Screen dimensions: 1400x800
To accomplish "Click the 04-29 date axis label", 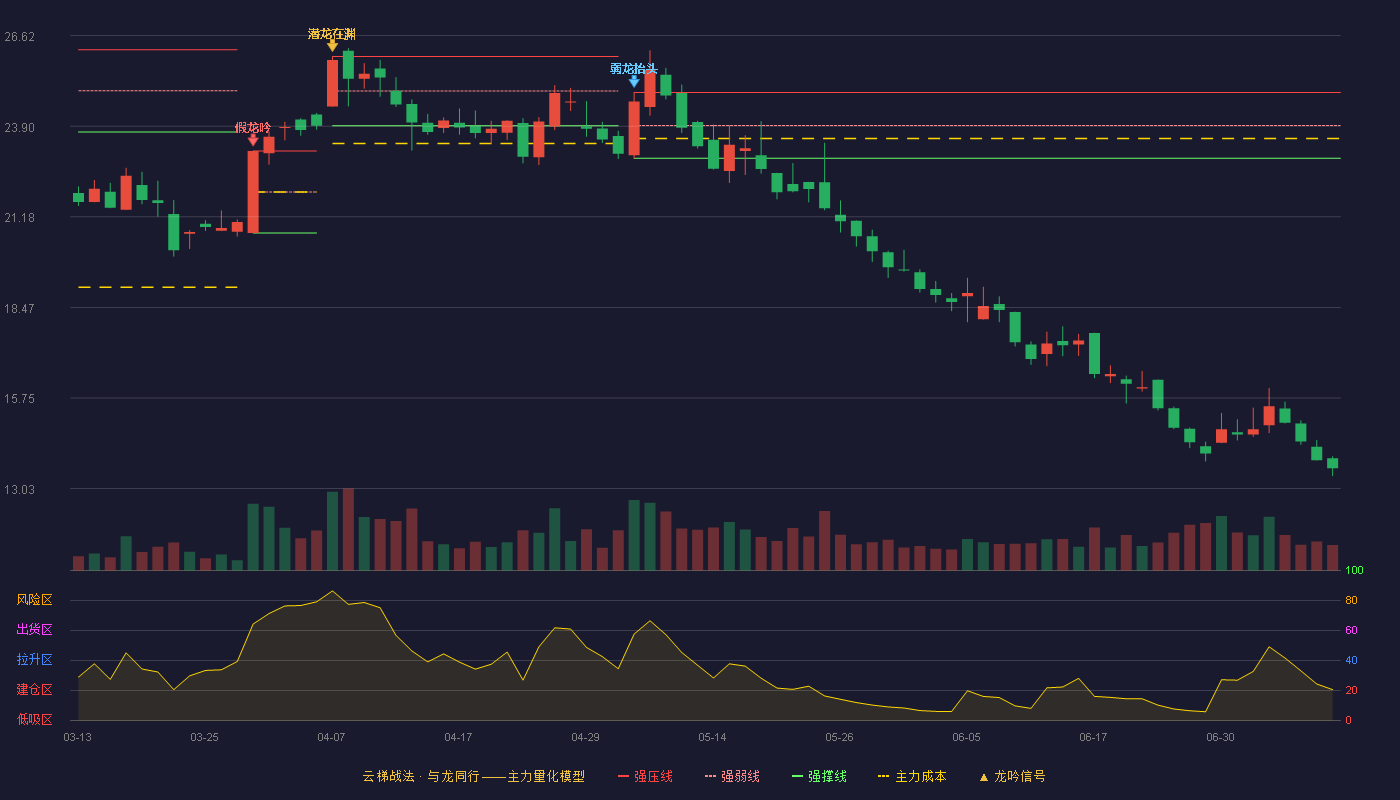I will (x=585, y=737).
